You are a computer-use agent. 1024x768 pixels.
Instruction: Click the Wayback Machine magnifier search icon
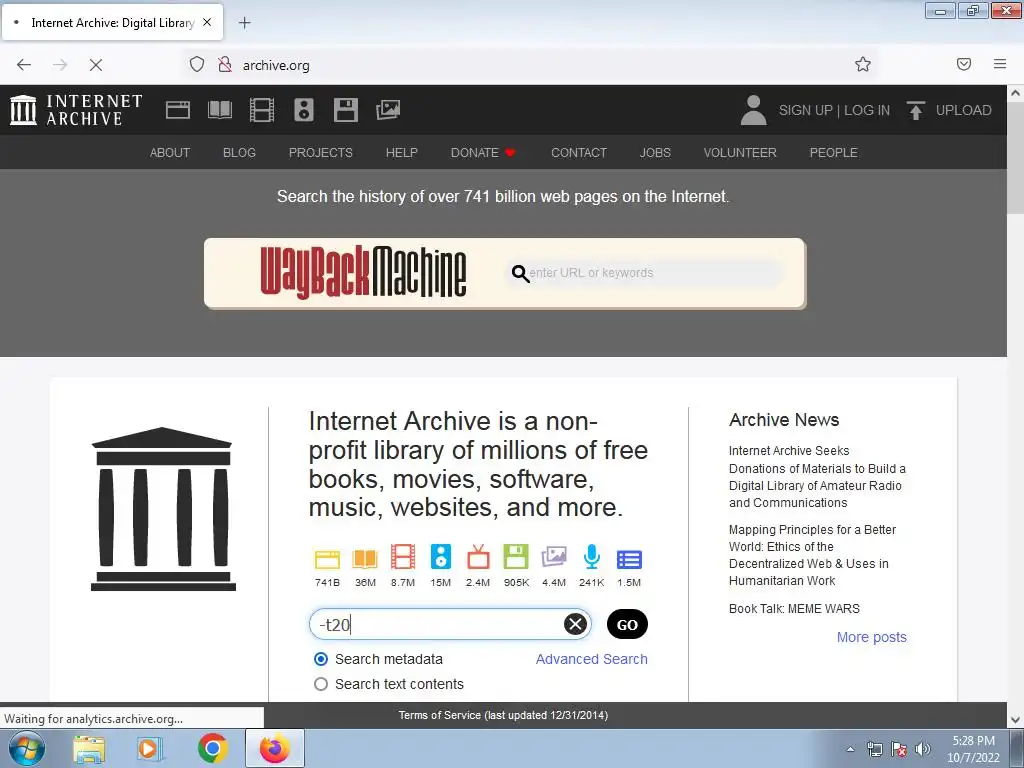(x=520, y=273)
